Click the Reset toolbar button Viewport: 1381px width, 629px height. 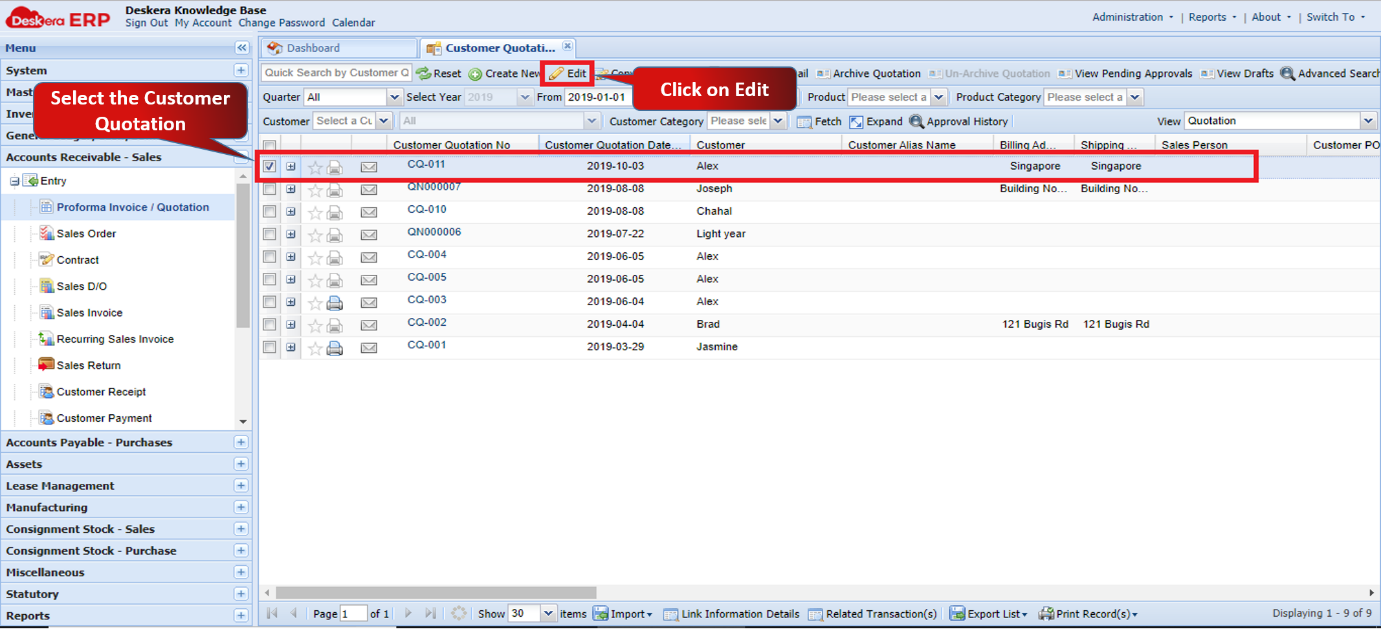point(439,73)
